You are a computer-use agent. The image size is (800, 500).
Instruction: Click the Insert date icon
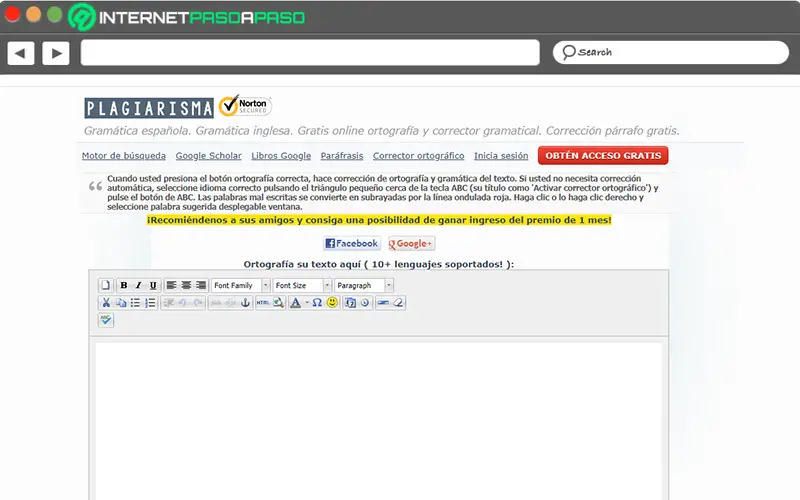pos(351,303)
